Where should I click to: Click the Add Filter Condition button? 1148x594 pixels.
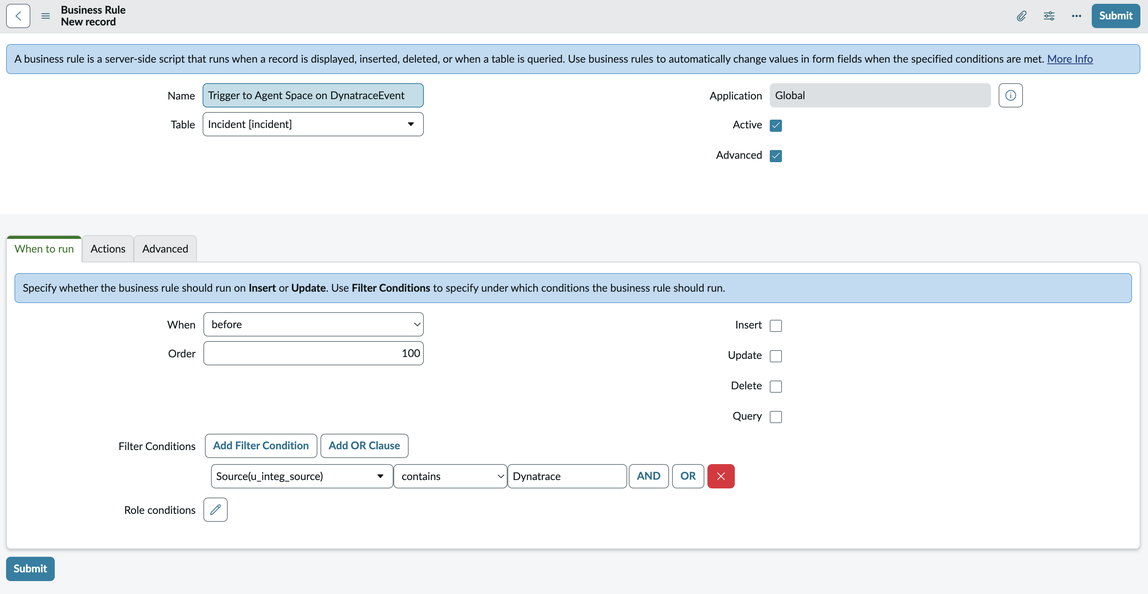pyautogui.click(x=261, y=446)
